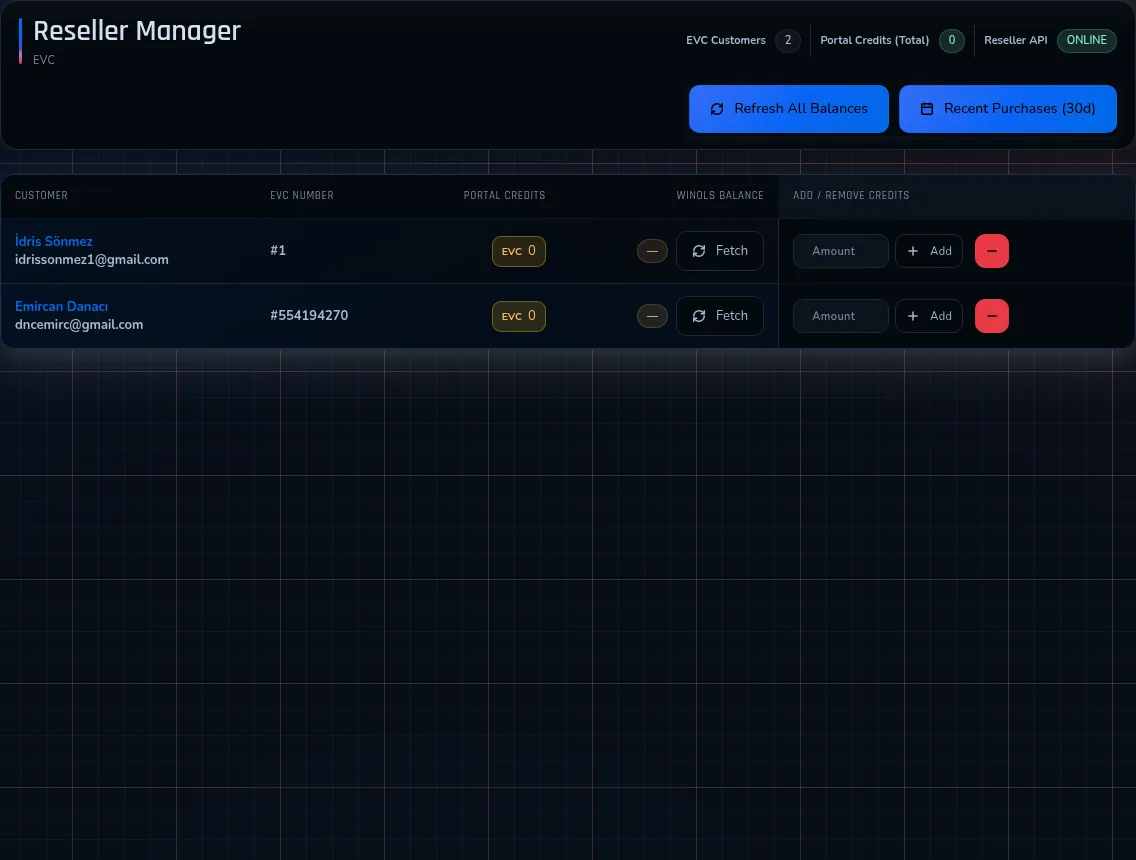Click the Add / Remove Credits column header

tap(851, 196)
